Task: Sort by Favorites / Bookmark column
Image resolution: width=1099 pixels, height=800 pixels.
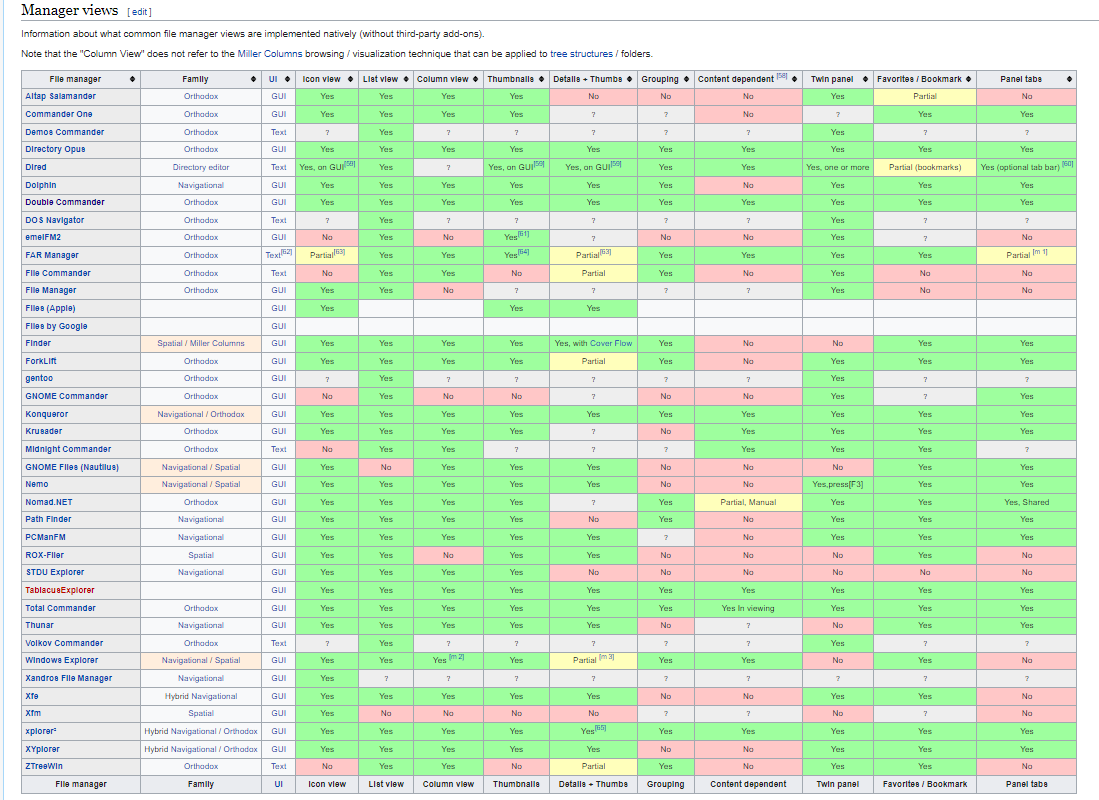Action: click(x=968, y=79)
